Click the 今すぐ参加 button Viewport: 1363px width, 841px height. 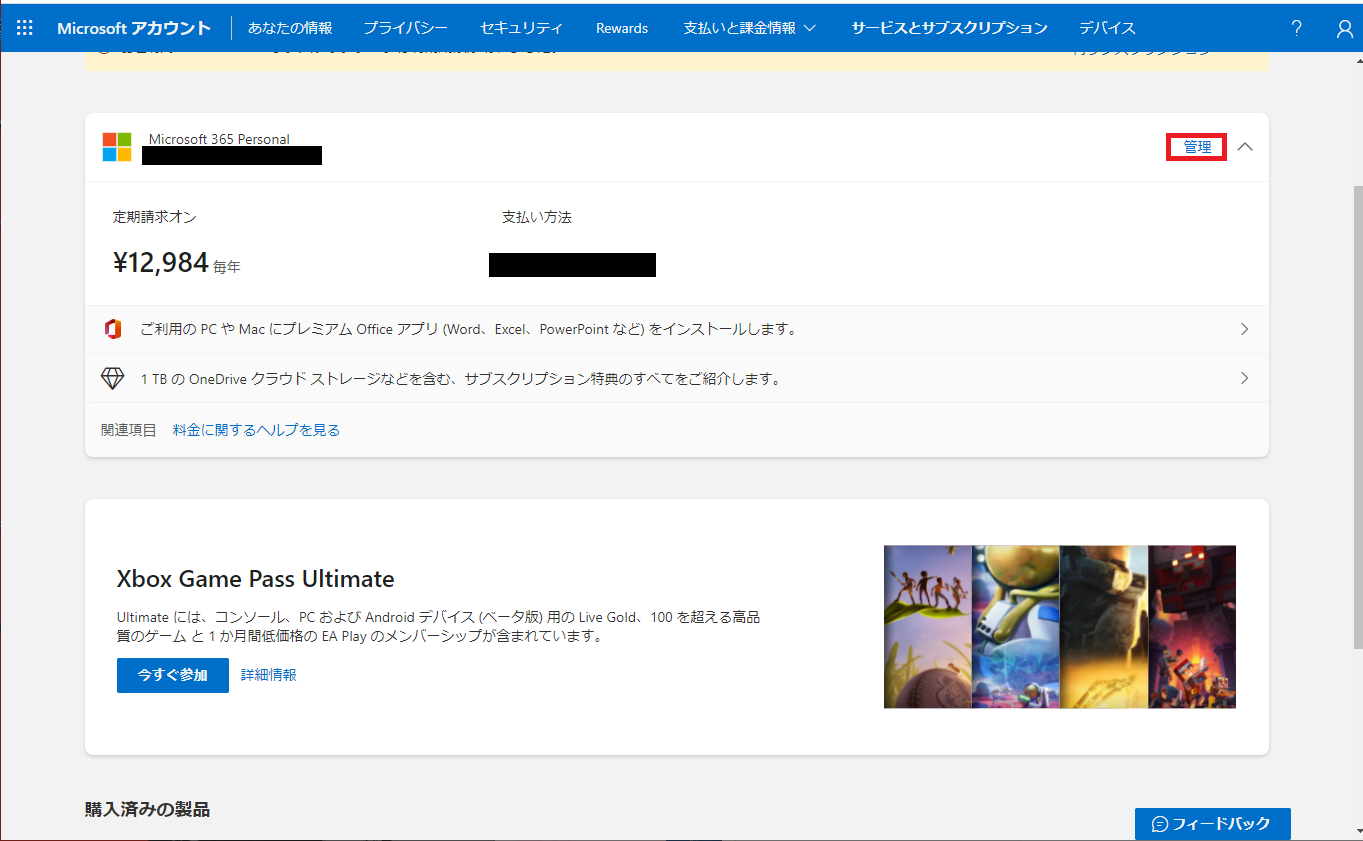[x=173, y=675]
